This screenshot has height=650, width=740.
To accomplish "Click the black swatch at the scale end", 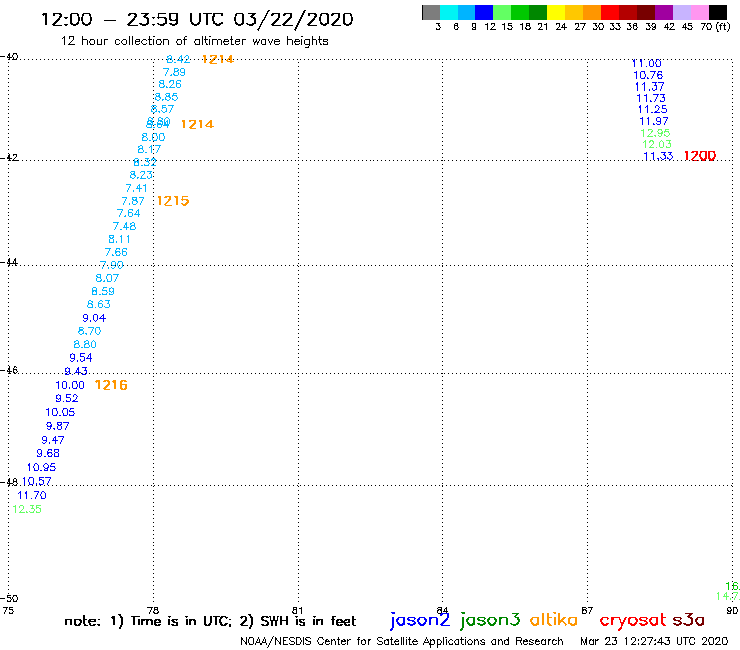I will (x=718, y=12).
